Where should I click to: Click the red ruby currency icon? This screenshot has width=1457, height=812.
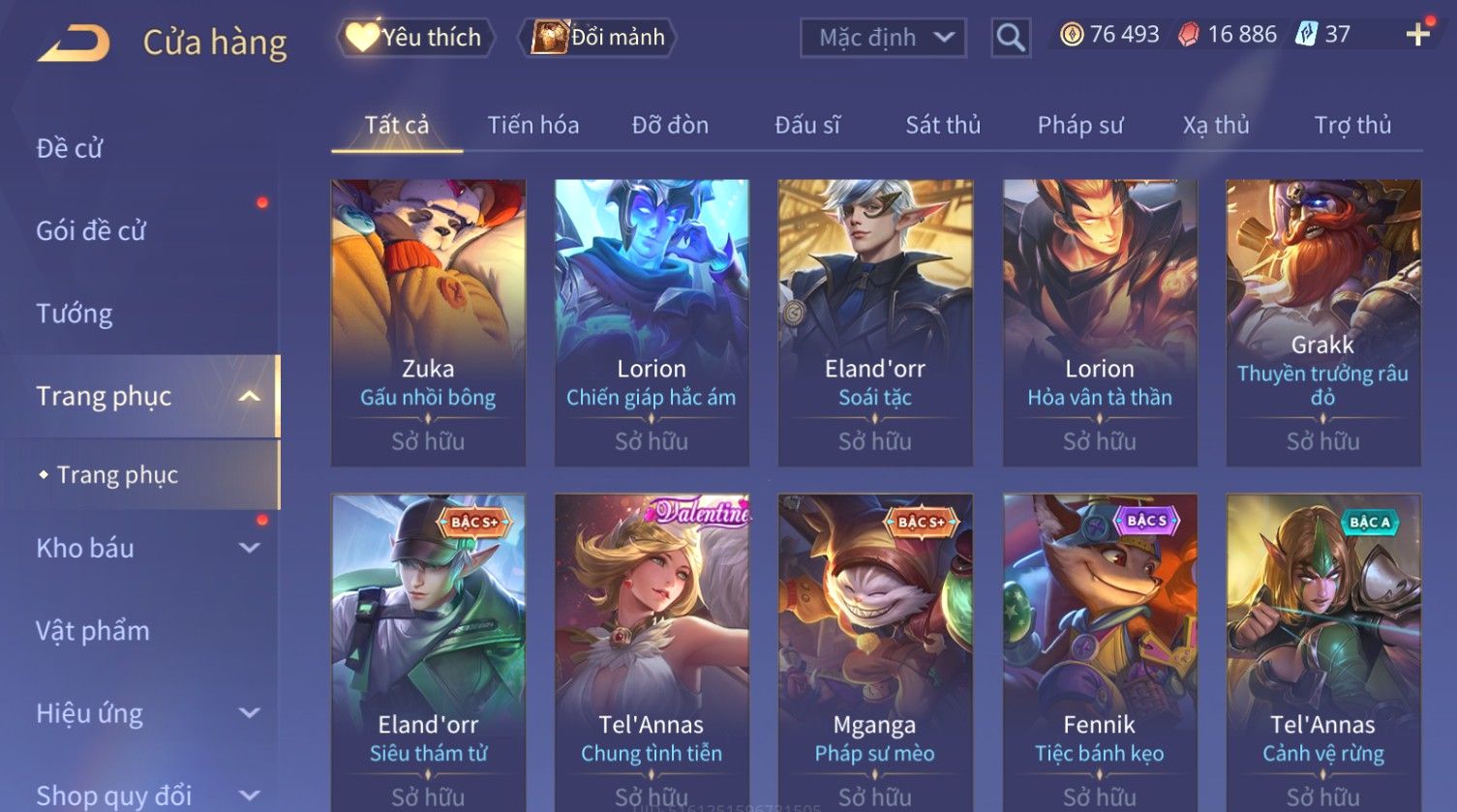1188,35
